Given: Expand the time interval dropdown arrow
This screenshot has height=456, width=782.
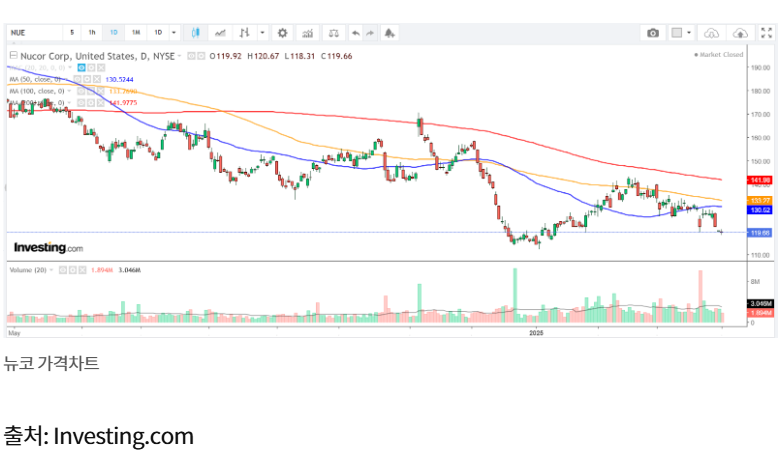Looking at the screenshot, I should pyautogui.click(x=174, y=33).
